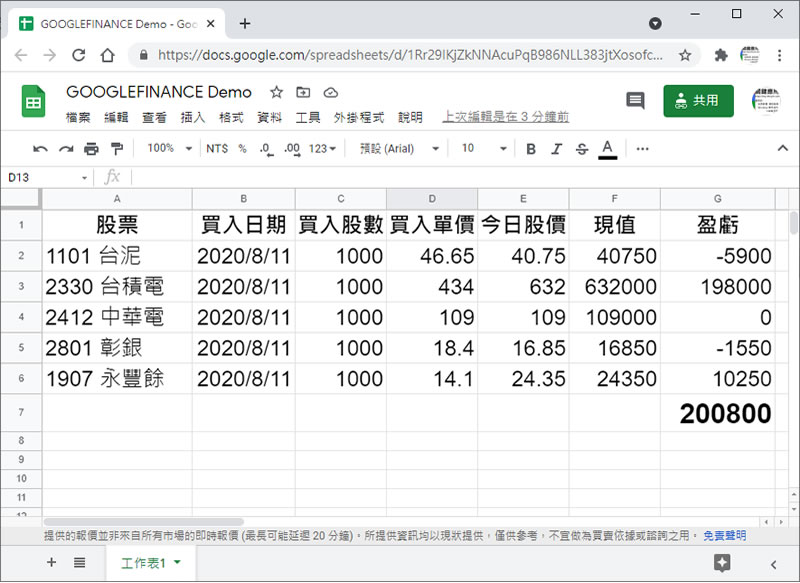Select column D header
This screenshot has width=800, height=583.
(432, 199)
